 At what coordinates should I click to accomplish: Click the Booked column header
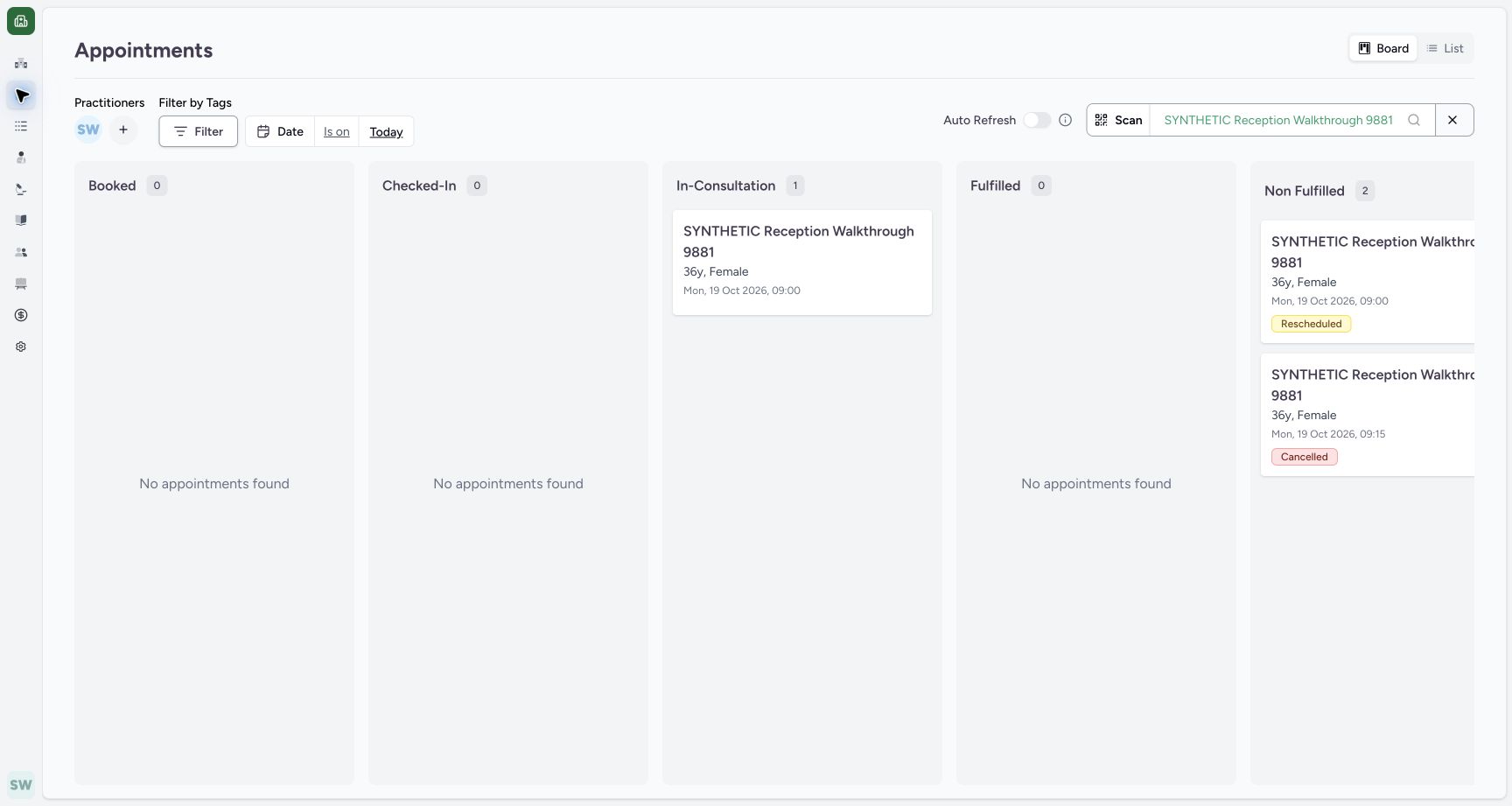pos(112,186)
